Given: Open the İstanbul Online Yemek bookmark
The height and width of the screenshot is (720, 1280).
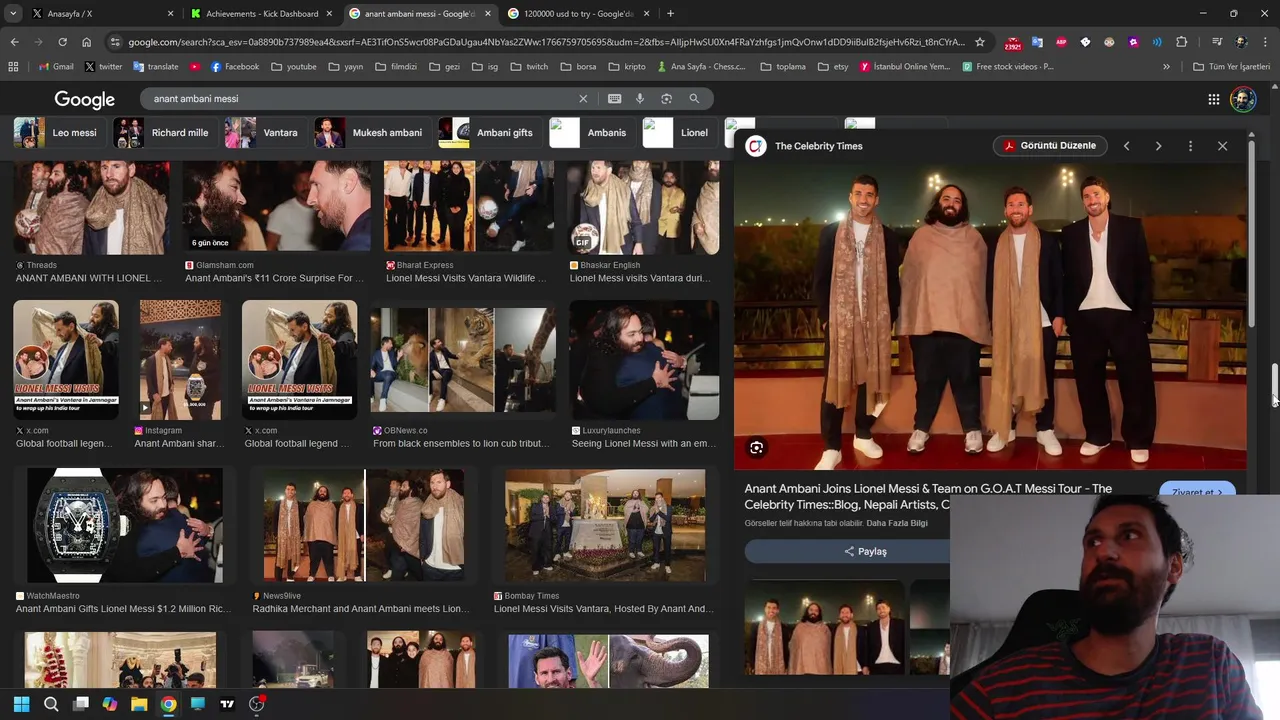Looking at the screenshot, I should (905, 67).
